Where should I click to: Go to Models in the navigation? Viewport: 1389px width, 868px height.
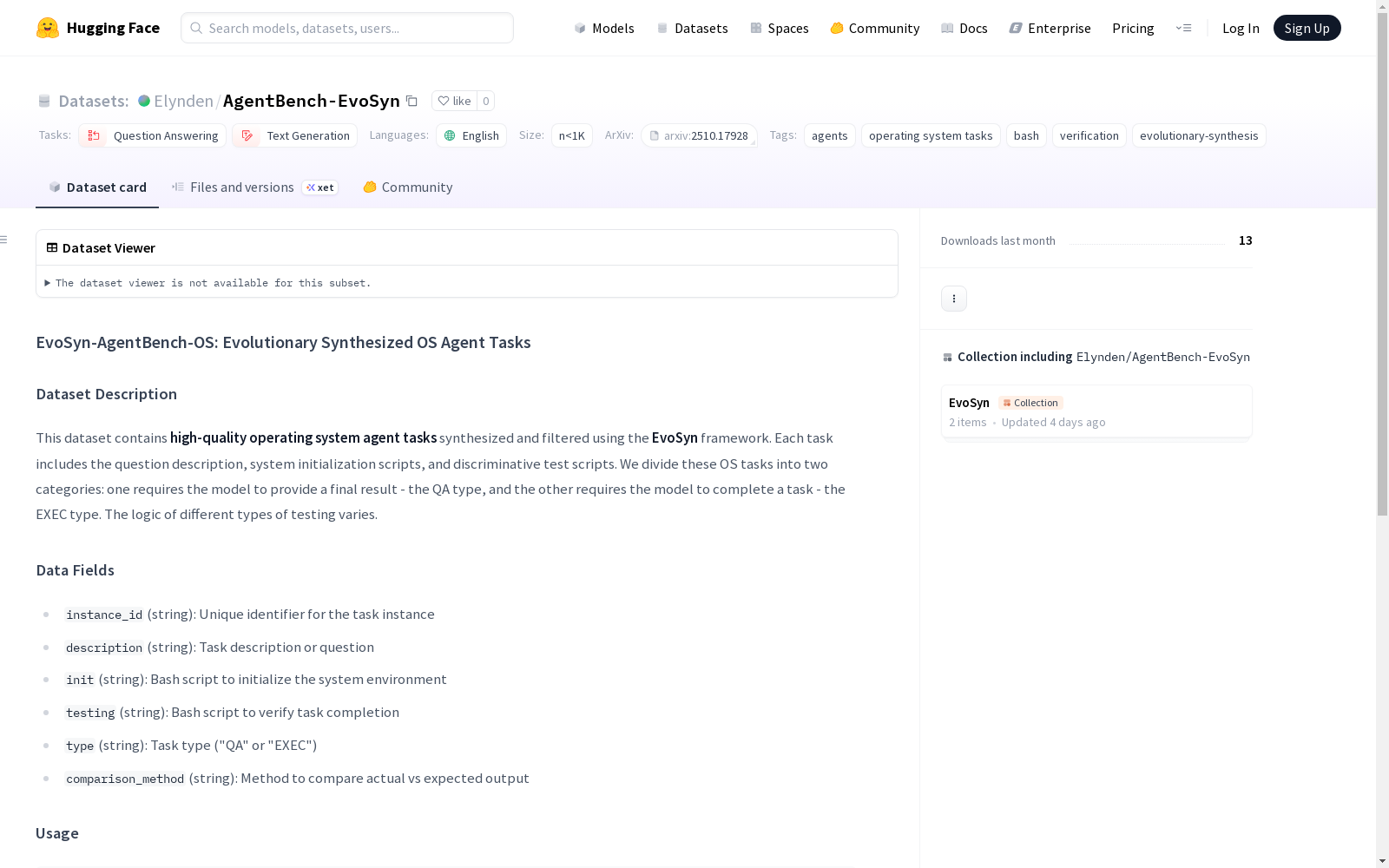pyautogui.click(x=604, y=28)
